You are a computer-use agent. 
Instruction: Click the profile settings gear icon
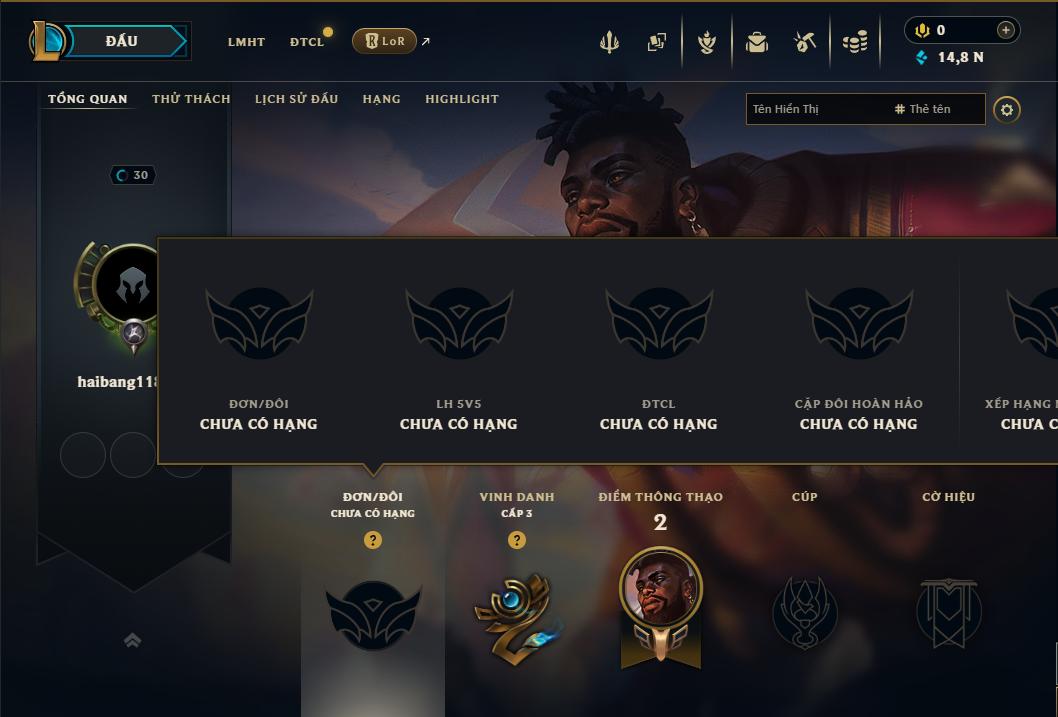[x=1007, y=109]
